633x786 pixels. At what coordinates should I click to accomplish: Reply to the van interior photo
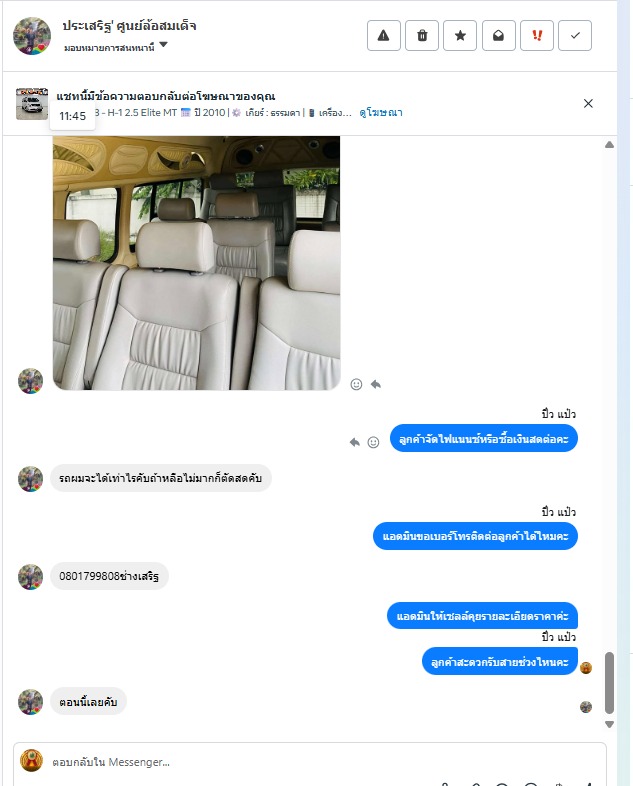(376, 384)
